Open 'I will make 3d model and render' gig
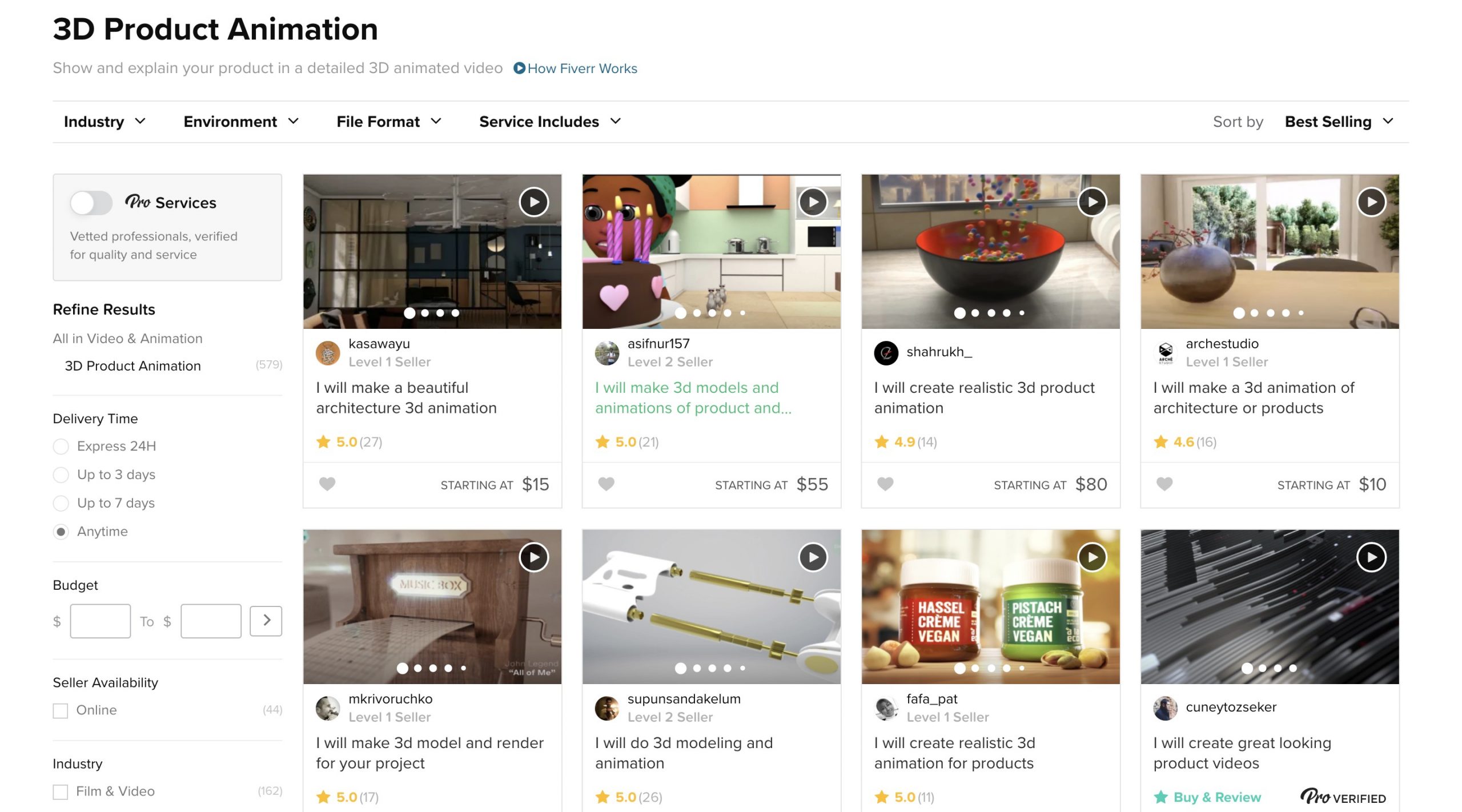The image size is (1462, 812). pyautogui.click(x=429, y=753)
